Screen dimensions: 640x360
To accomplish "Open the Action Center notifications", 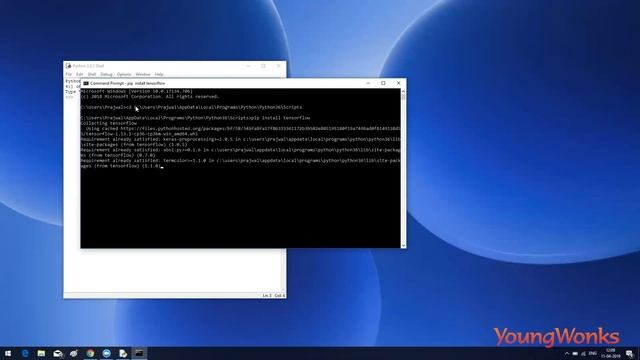I will click(x=630, y=353).
